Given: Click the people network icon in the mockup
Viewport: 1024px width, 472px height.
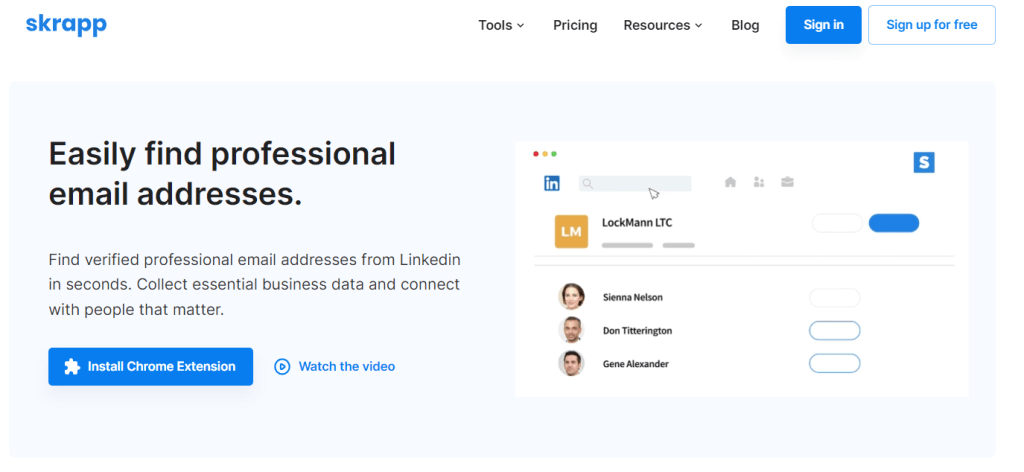Looking at the screenshot, I should coord(758,182).
